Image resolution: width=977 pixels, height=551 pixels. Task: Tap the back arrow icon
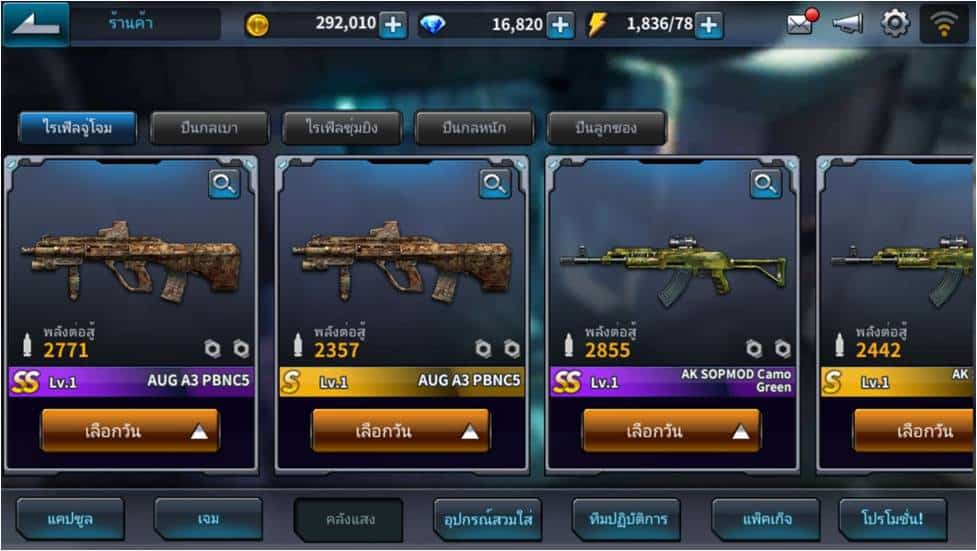[36, 24]
